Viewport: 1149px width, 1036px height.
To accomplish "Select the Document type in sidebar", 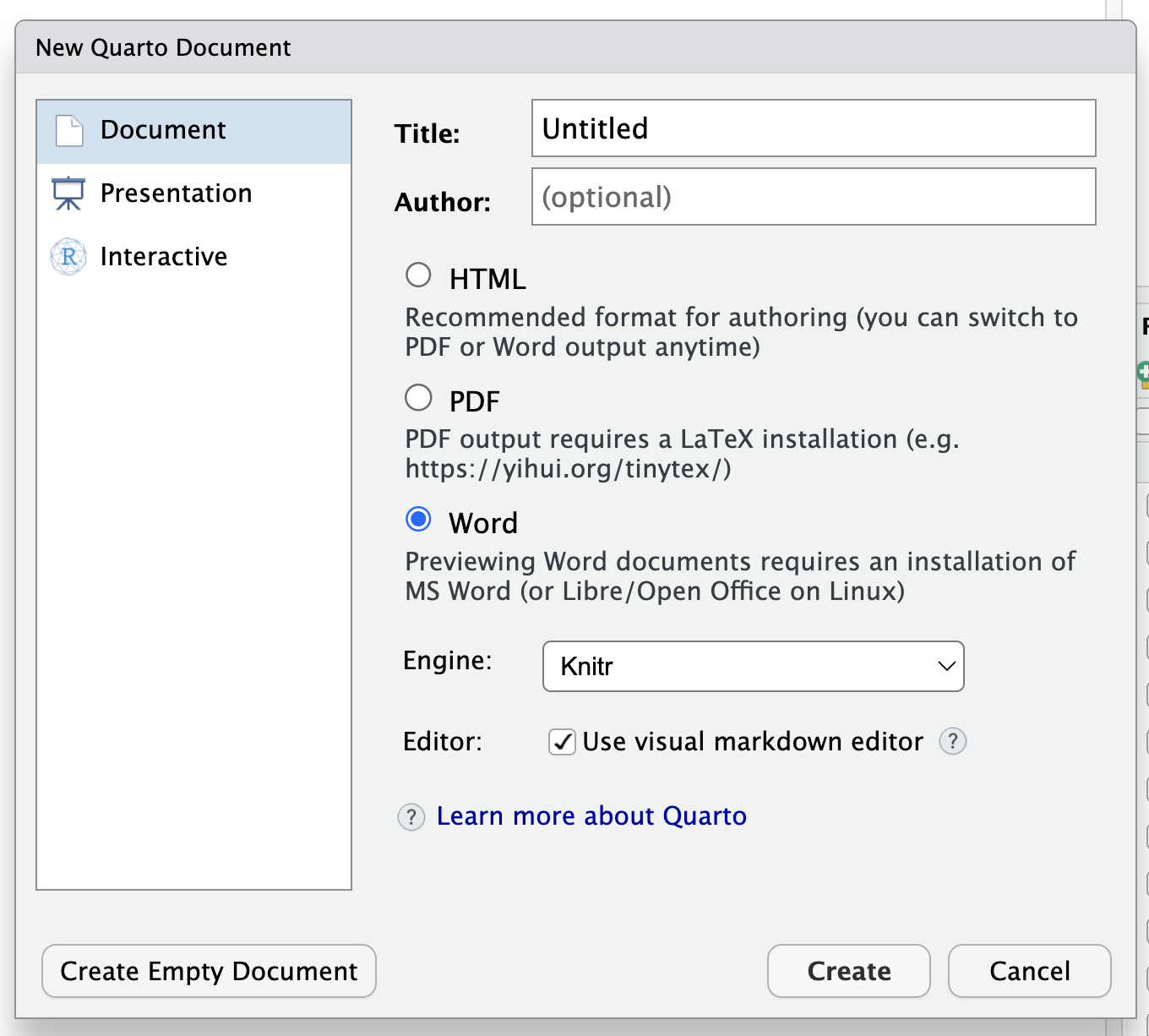I will (193, 131).
